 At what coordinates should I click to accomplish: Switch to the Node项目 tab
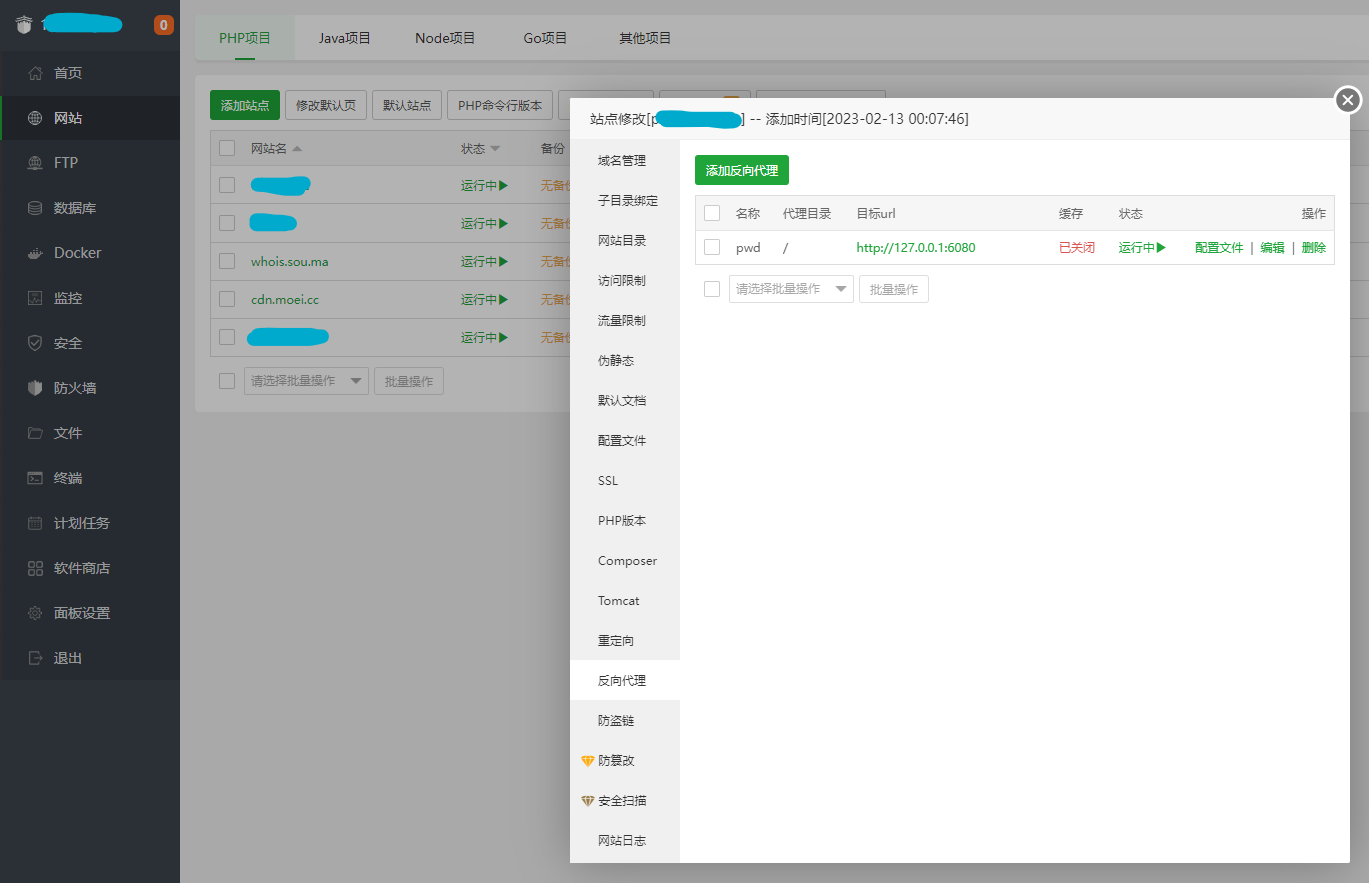click(x=445, y=38)
